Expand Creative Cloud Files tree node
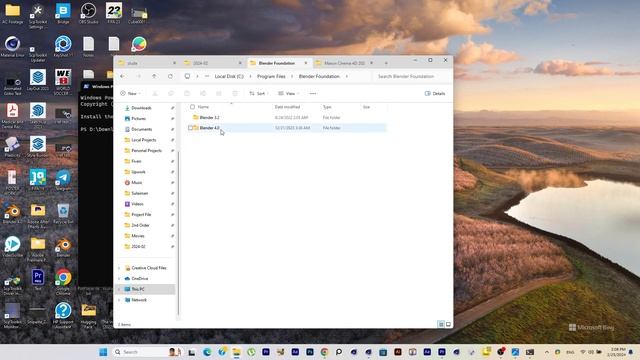The image size is (640, 360). pyautogui.click(x=119, y=268)
